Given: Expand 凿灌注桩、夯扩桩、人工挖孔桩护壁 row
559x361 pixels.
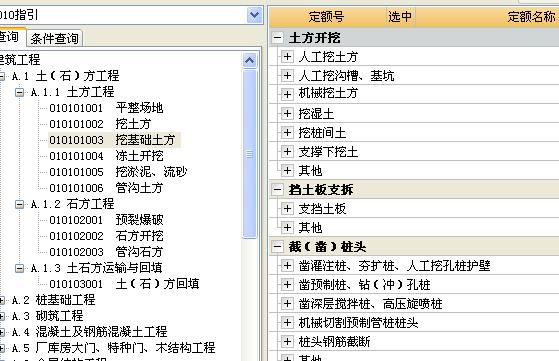Looking at the screenshot, I should click(287, 265).
